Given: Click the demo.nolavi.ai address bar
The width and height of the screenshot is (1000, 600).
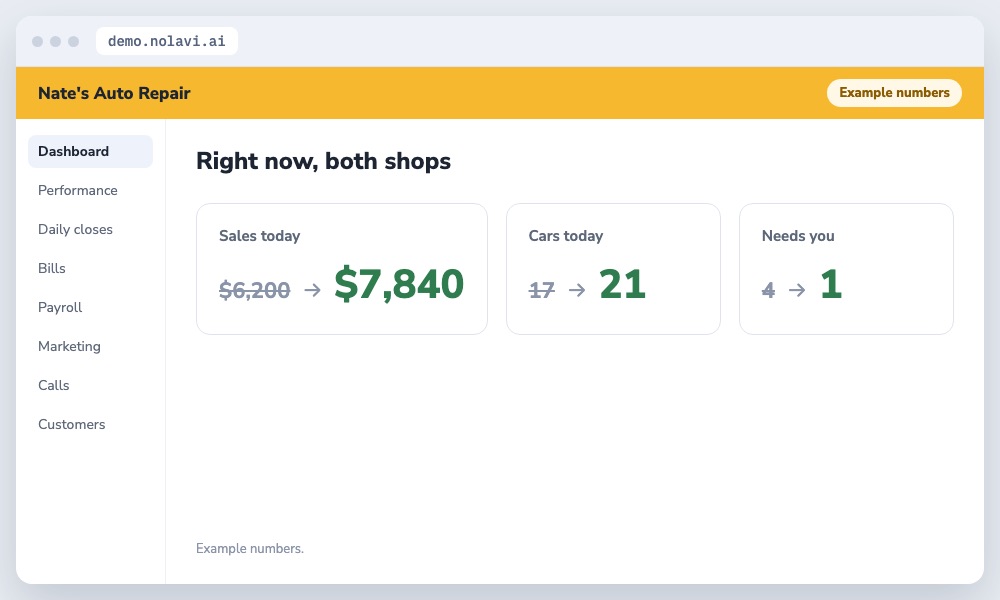Looking at the screenshot, I should [166, 41].
